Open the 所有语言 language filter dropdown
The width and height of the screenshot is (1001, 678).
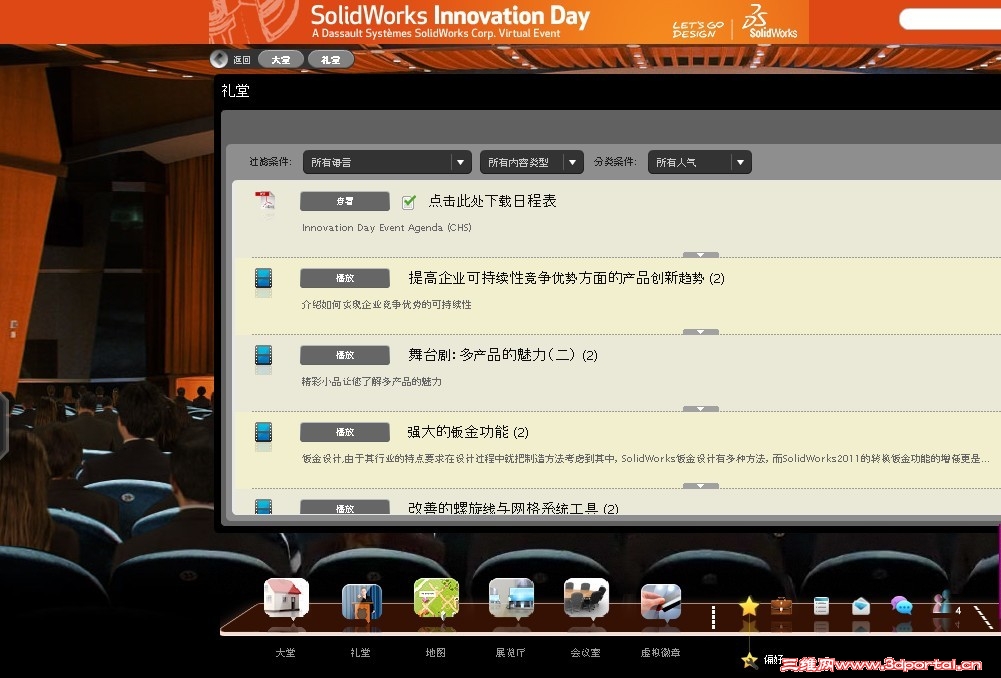(x=388, y=162)
